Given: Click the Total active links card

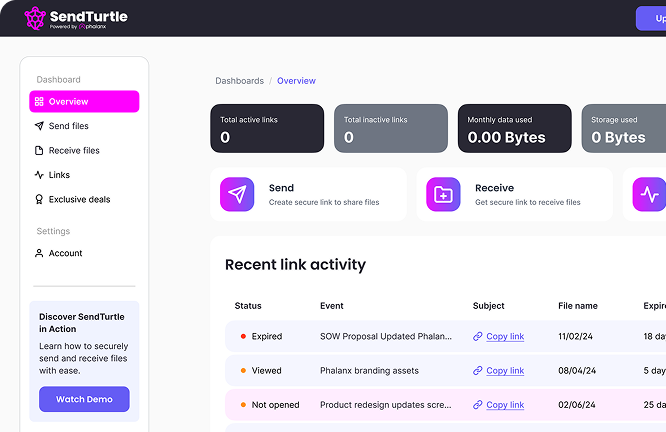Looking at the screenshot, I should click(267, 129).
